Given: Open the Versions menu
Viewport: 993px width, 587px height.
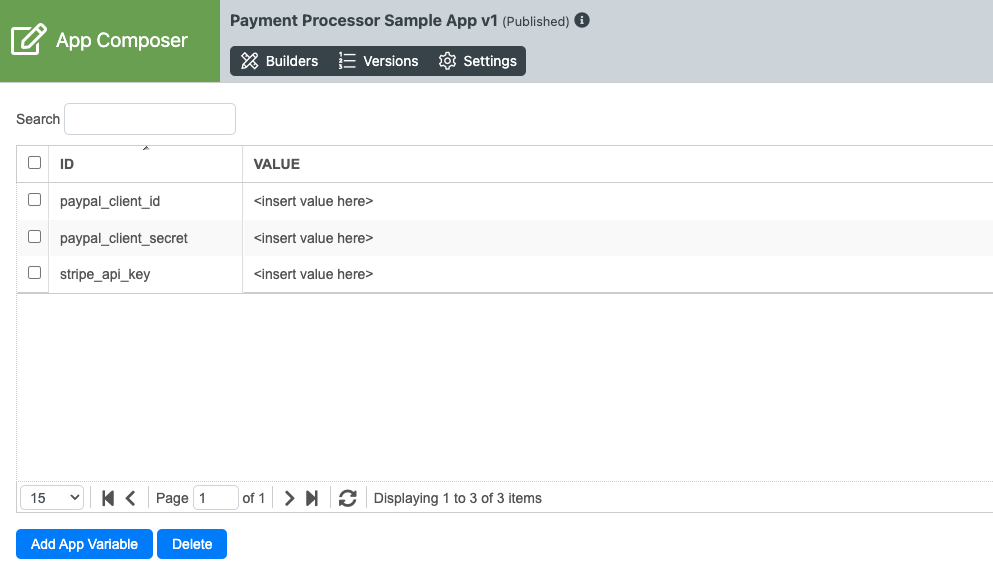Looking at the screenshot, I should click(x=378, y=61).
